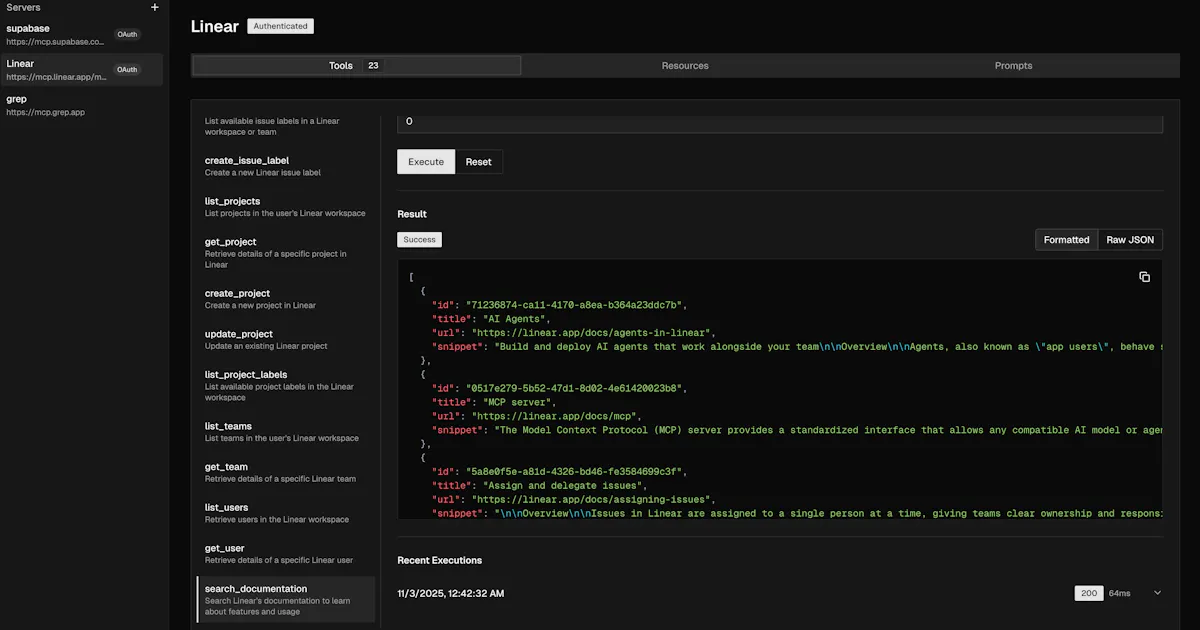This screenshot has height=630, width=1200.
Task: Select the supabase server
Action: click(x=81, y=34)
